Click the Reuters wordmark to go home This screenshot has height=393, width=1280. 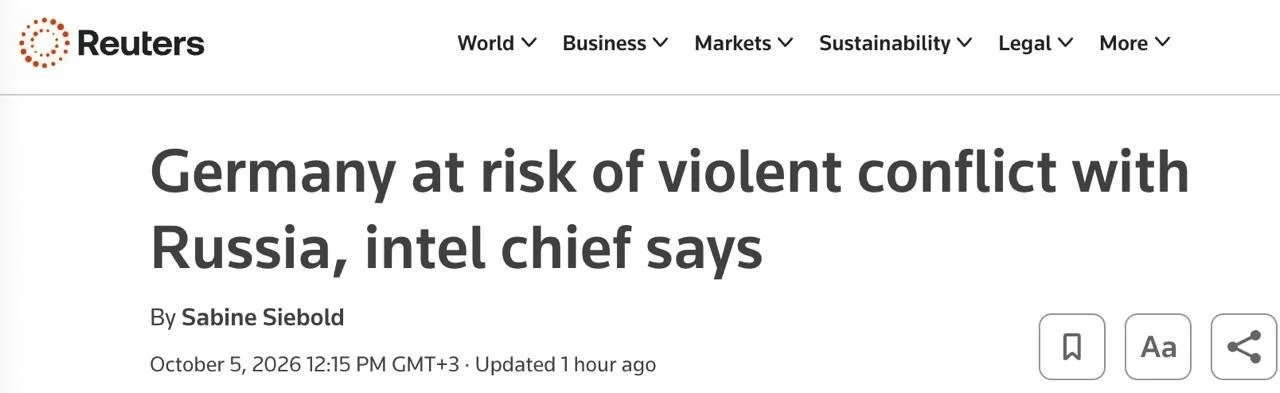[140, 43]
